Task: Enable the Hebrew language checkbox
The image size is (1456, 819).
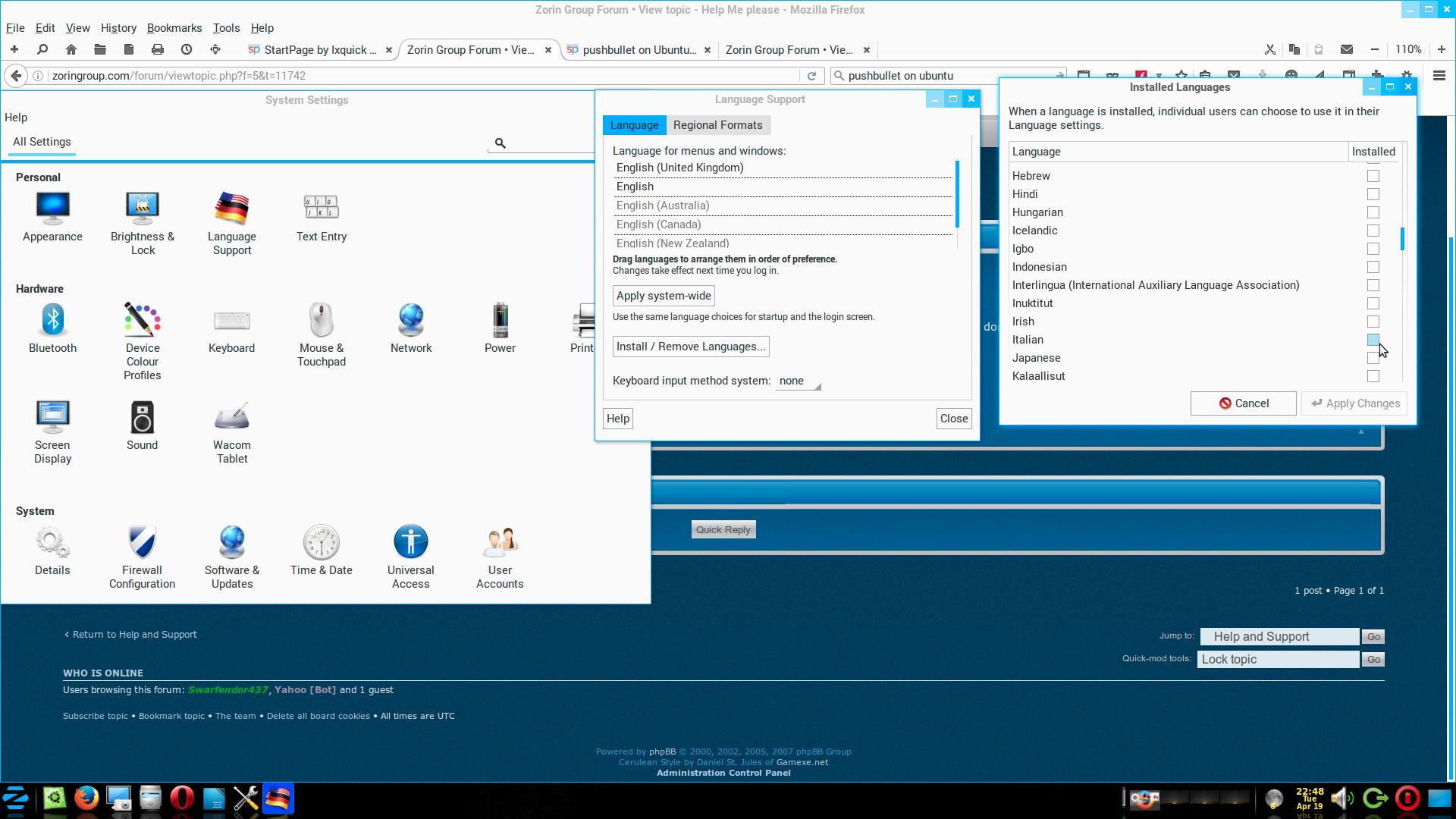Action: 1373,176
